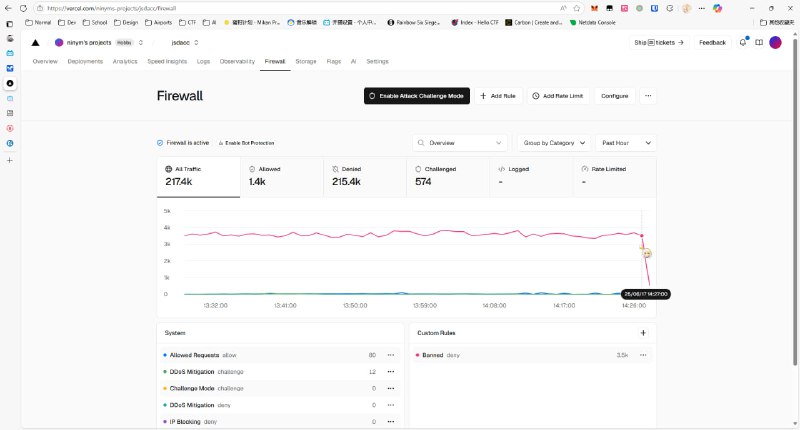Screen dimensions: 800x430
Task: Click the Add Rate Limit button
Action: [x=557, y=96]
